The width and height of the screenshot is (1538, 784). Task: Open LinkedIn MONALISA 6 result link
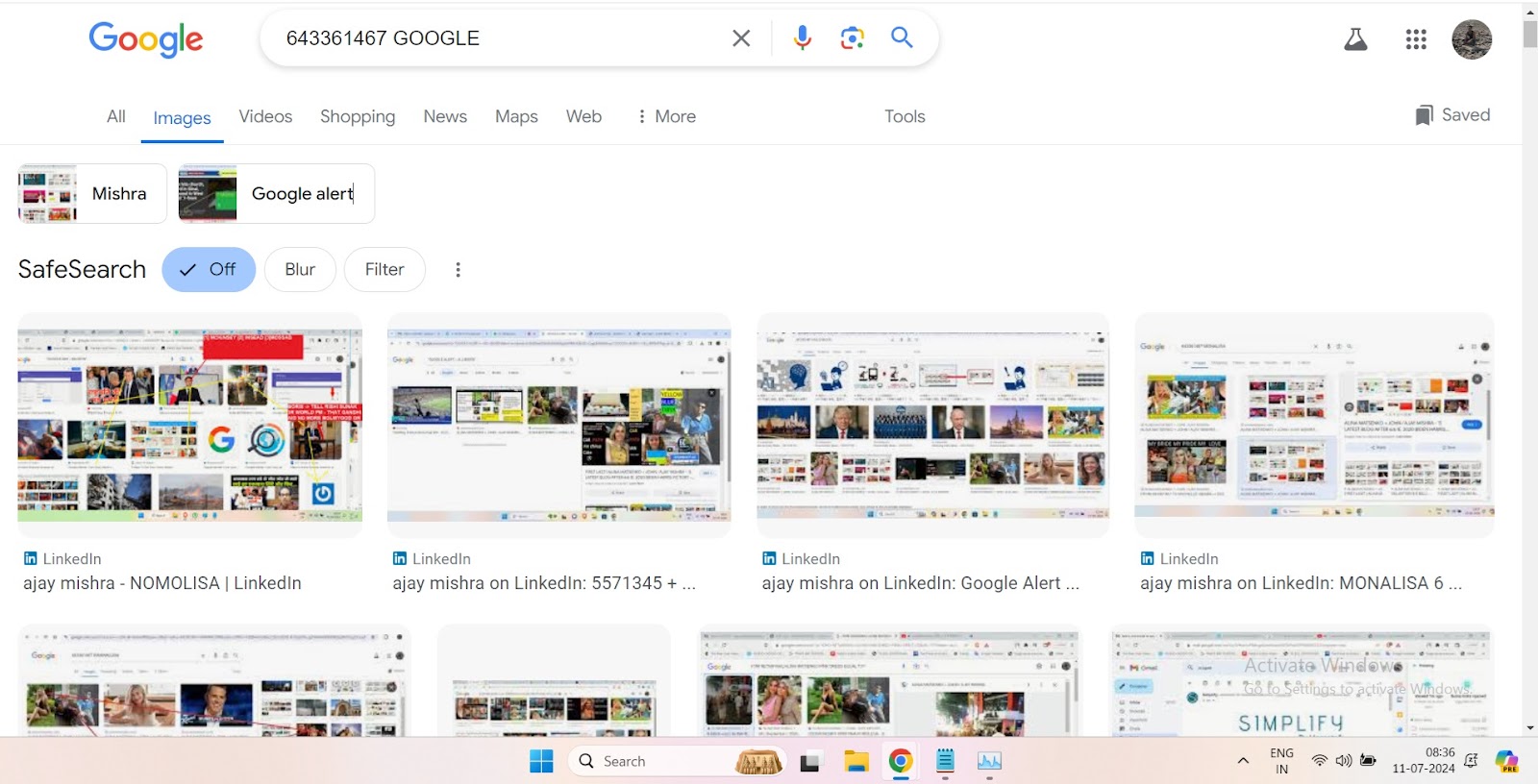pos(1302,583)
